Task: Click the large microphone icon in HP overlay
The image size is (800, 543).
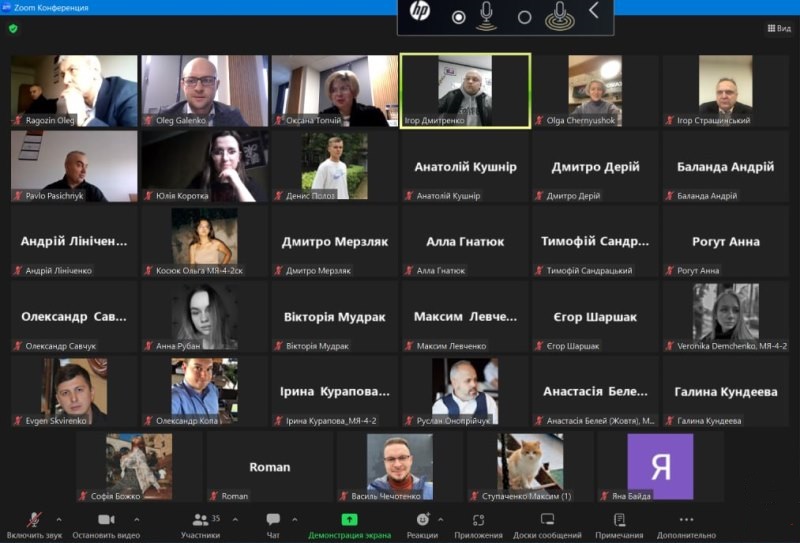Action: [560, 16]
